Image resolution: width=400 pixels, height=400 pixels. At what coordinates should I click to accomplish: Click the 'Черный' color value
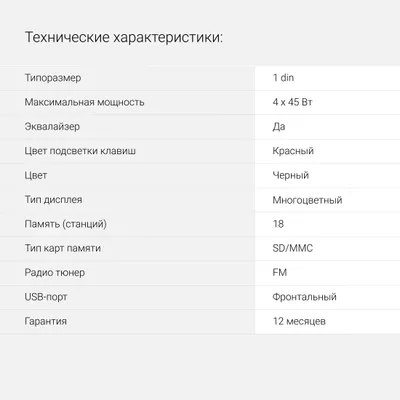point(291,175)
